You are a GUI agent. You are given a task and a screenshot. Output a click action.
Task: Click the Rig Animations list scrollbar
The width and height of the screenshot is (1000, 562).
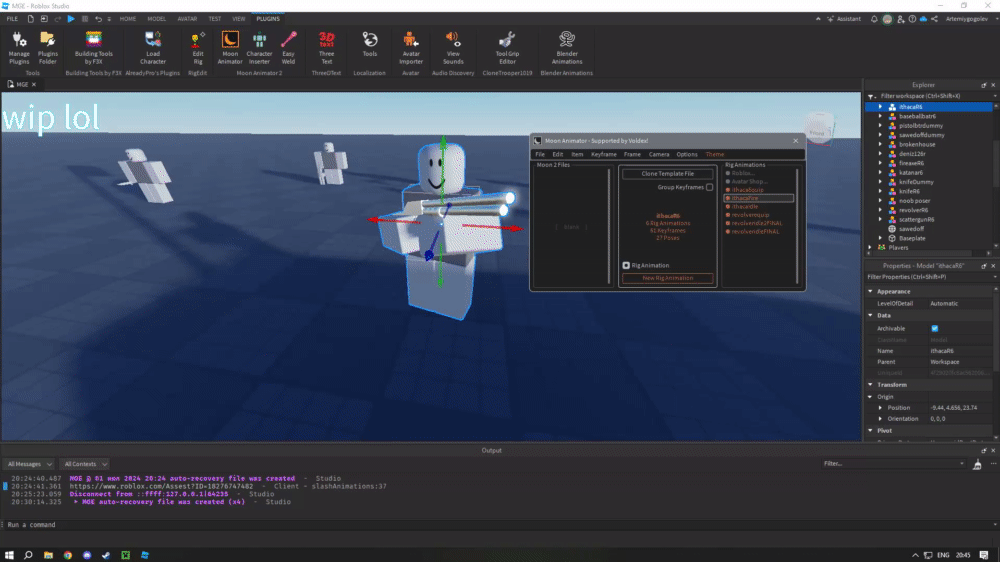point(797,226)
